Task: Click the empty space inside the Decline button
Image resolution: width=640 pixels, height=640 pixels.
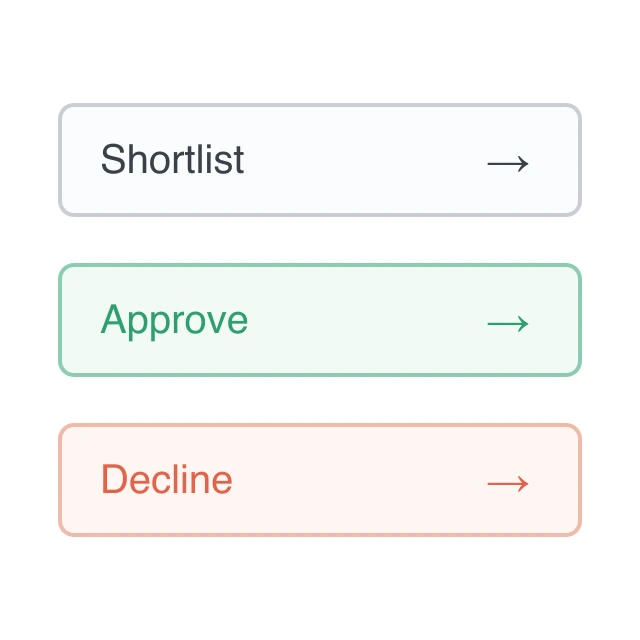Action: [359, 480]
